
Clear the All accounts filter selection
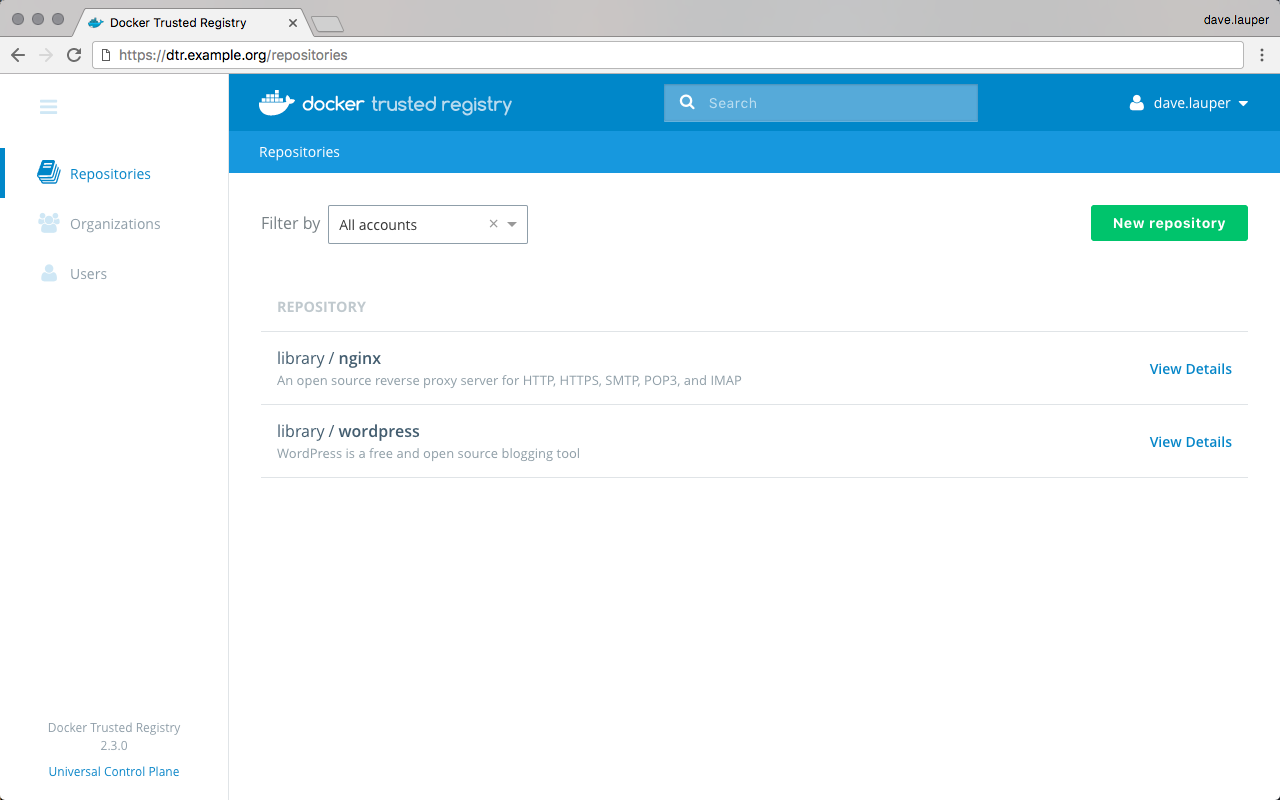493,224
